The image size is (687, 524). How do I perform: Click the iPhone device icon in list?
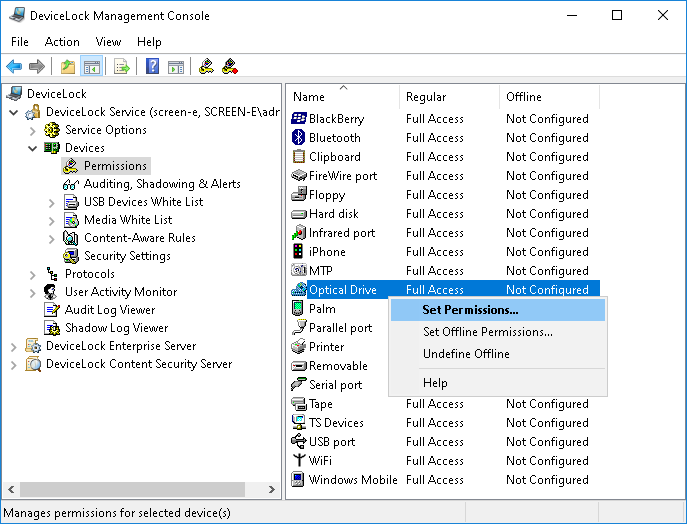coord(298,252)
